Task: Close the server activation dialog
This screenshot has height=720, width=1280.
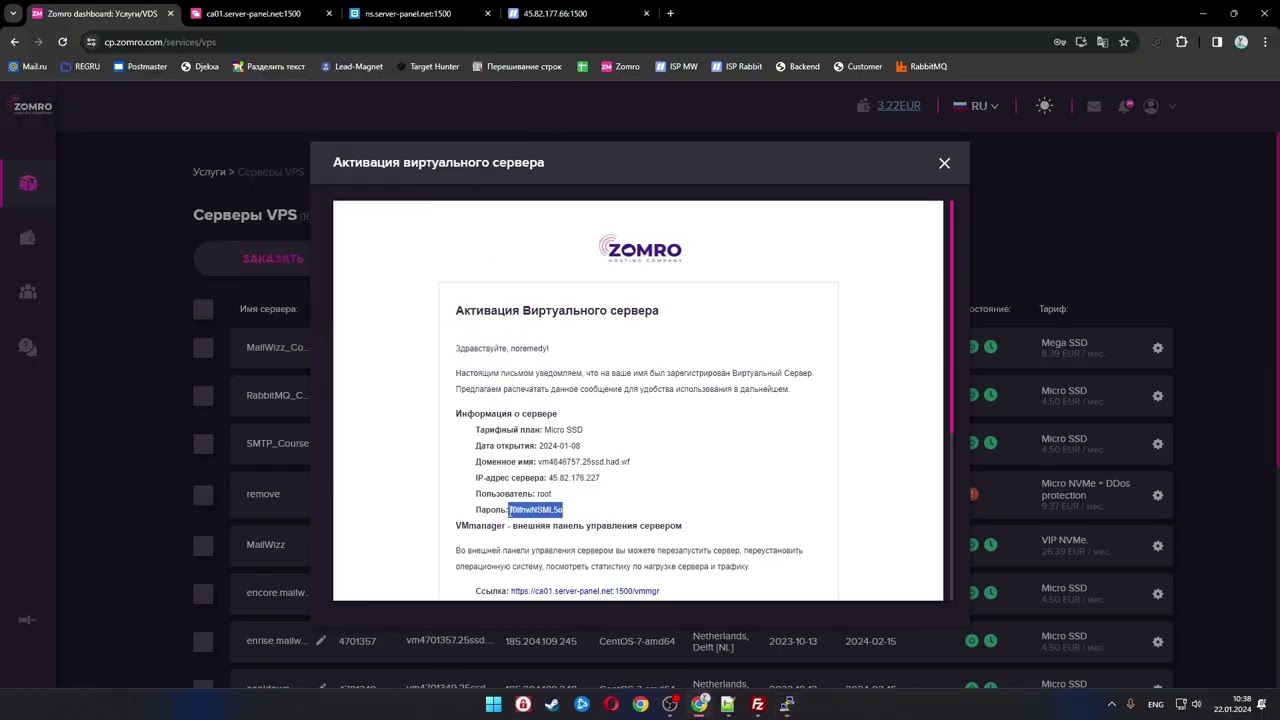Action: tap(944, 163)
